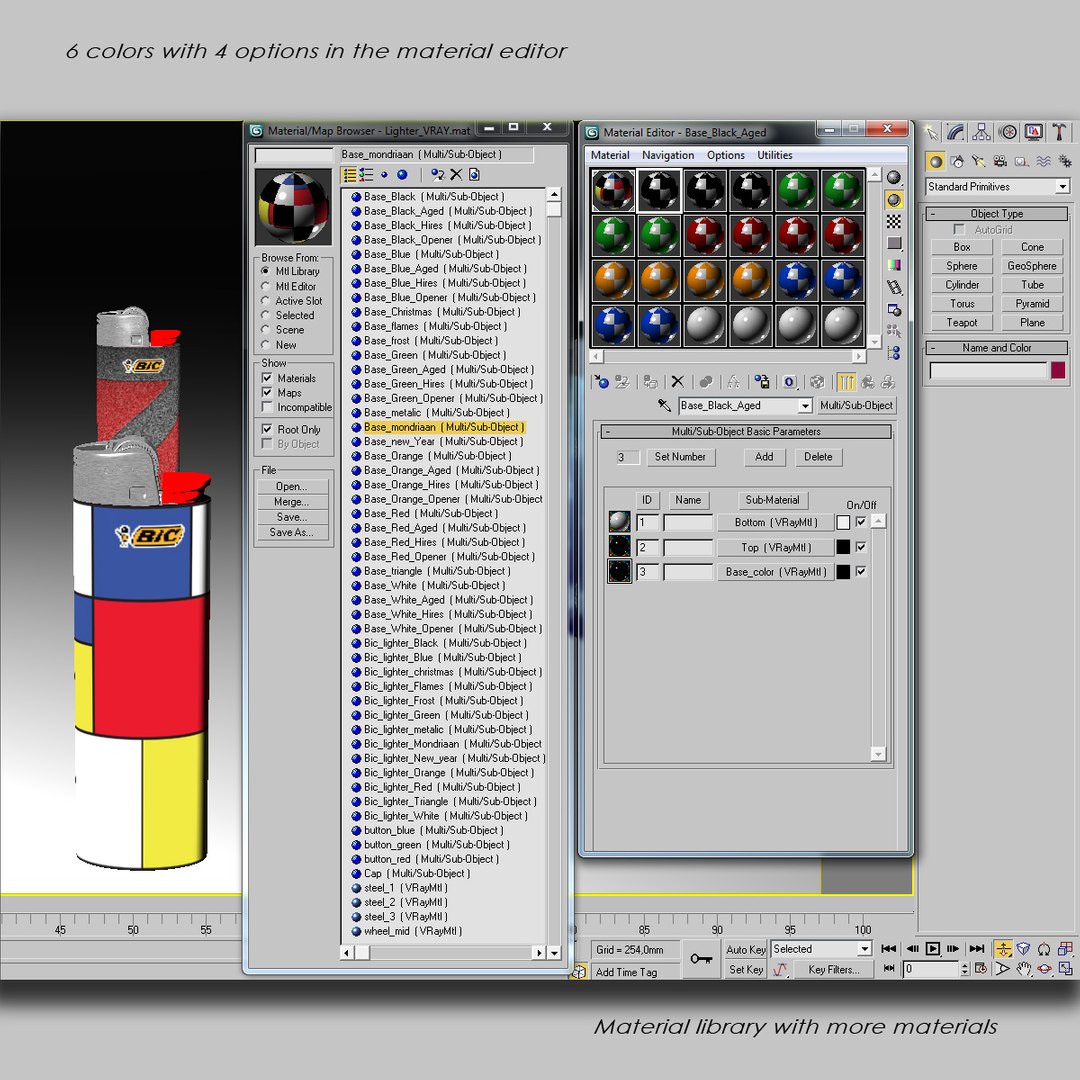Toggle On/Off checkbox for Bottom sub-material

861,522
